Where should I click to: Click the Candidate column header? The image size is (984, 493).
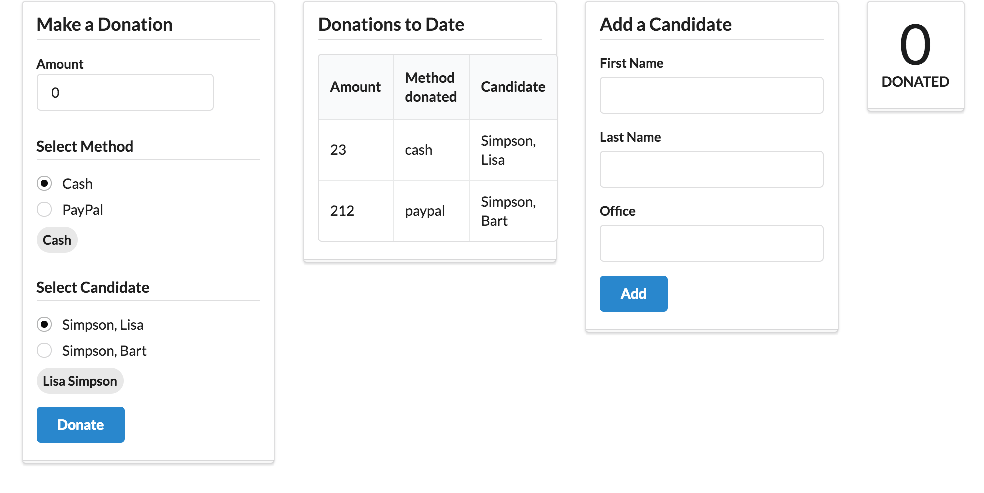click(513, 87)
